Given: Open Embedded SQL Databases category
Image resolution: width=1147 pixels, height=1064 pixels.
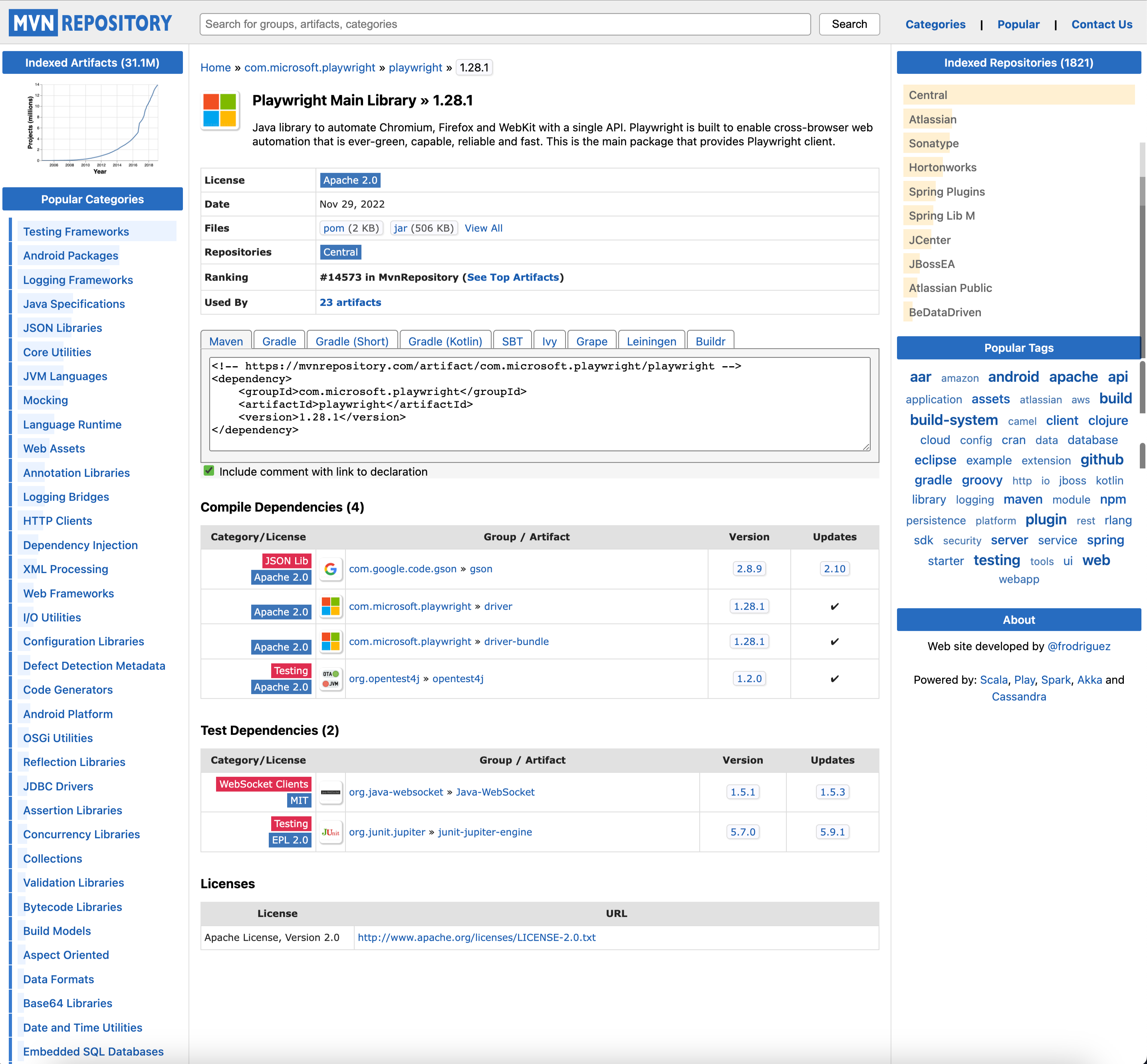Looking at the screenshot, I should click(x=93, y=1051).
